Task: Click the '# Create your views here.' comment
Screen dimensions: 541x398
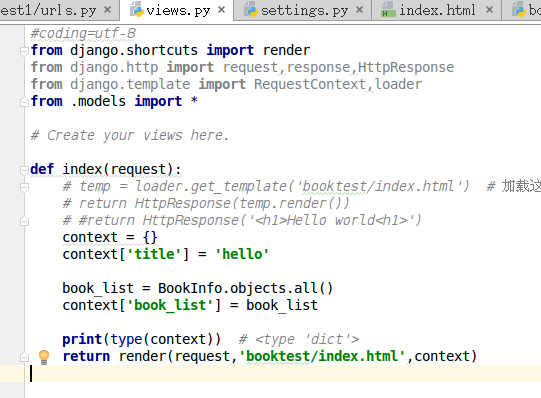Action: (x=130, y=135)
